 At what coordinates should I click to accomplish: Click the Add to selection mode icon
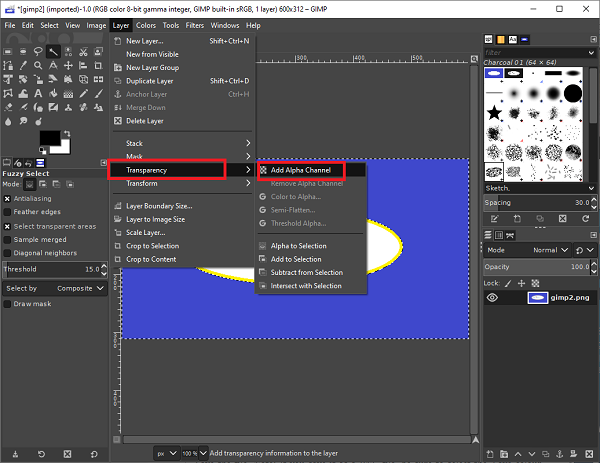(x=43, y=184)
